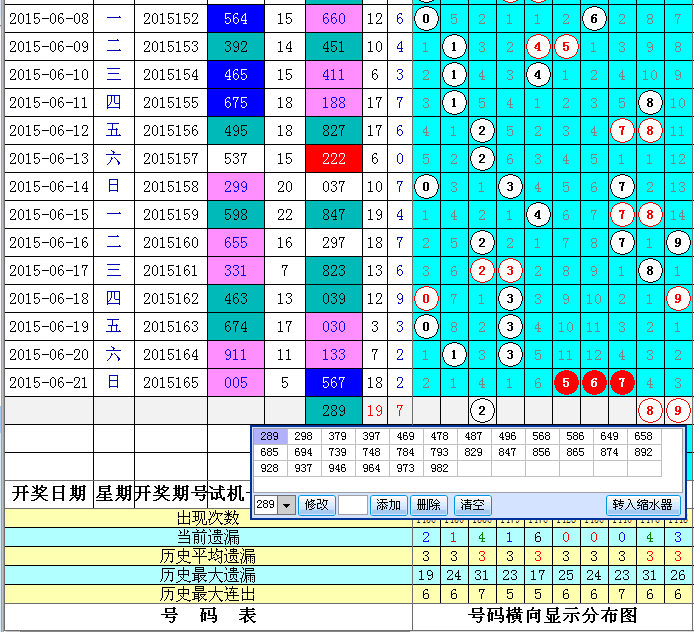This screenshot has height=632, width=694.
Task: Click the 删除 button
Action: pyautogui.click(x=428, y=505)
